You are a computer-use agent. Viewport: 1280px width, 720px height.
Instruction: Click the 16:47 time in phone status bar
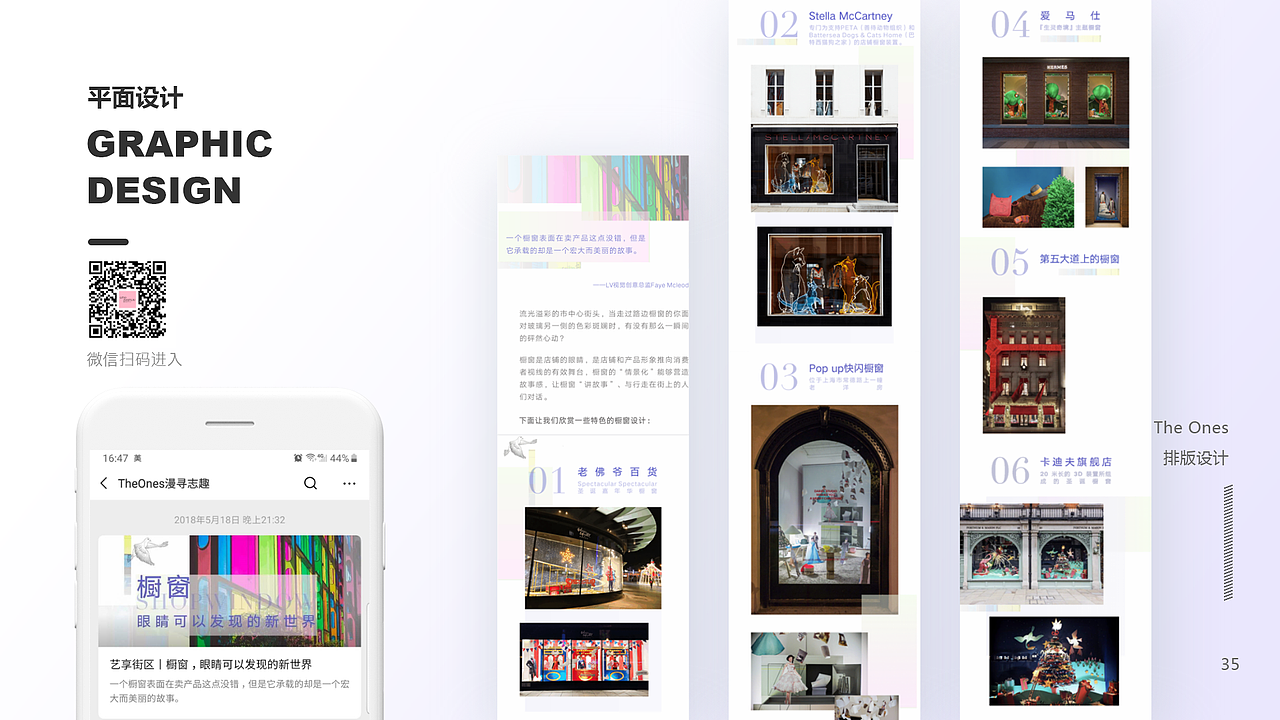(x=115, y=458)
